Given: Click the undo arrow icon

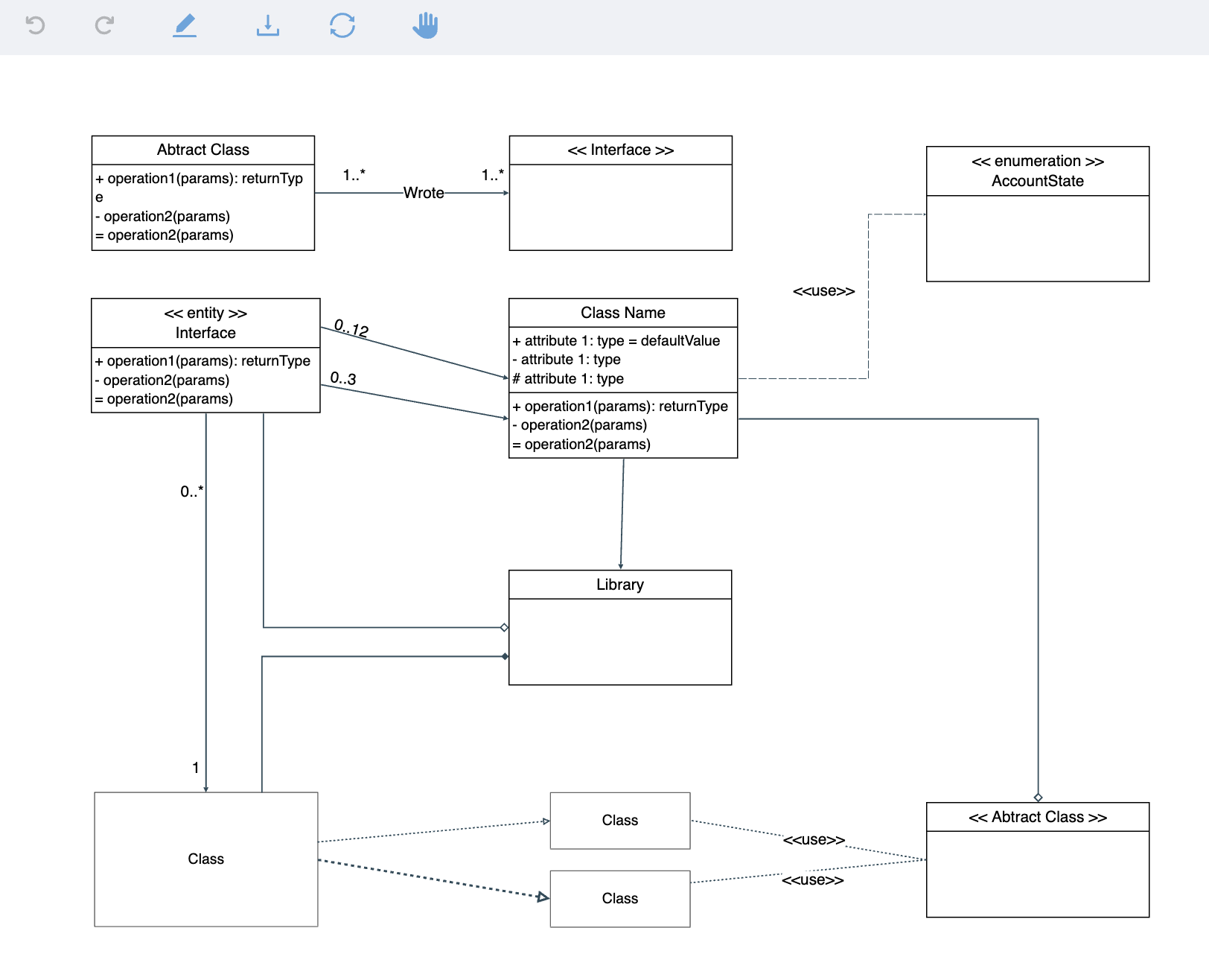Looking at the screenshot, I should pos(35,25).
